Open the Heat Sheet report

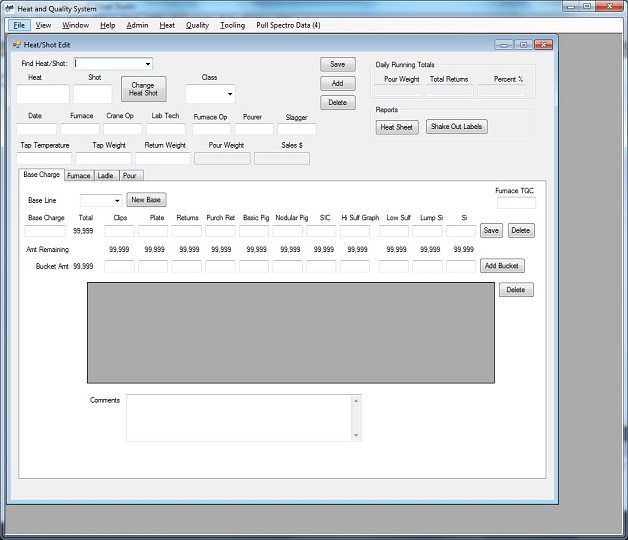click(397, 127)
